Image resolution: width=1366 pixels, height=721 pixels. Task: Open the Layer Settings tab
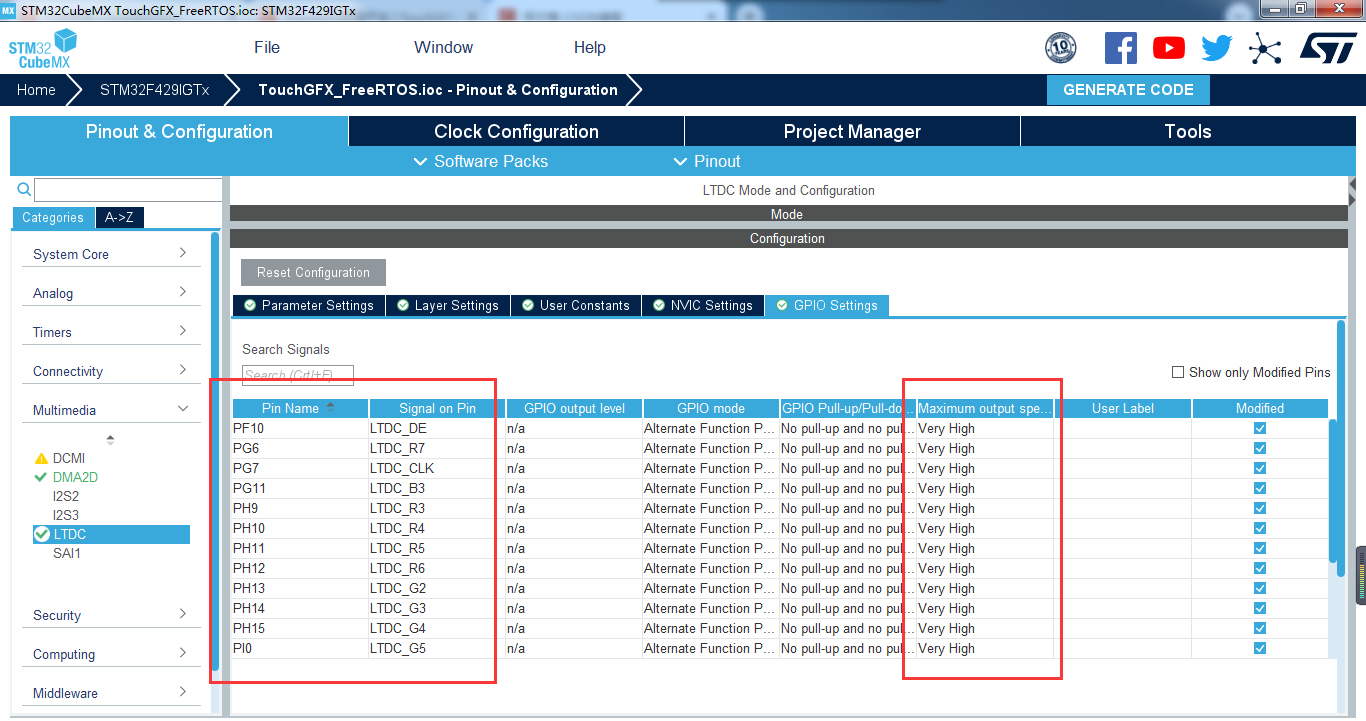[x=448, y=305]
